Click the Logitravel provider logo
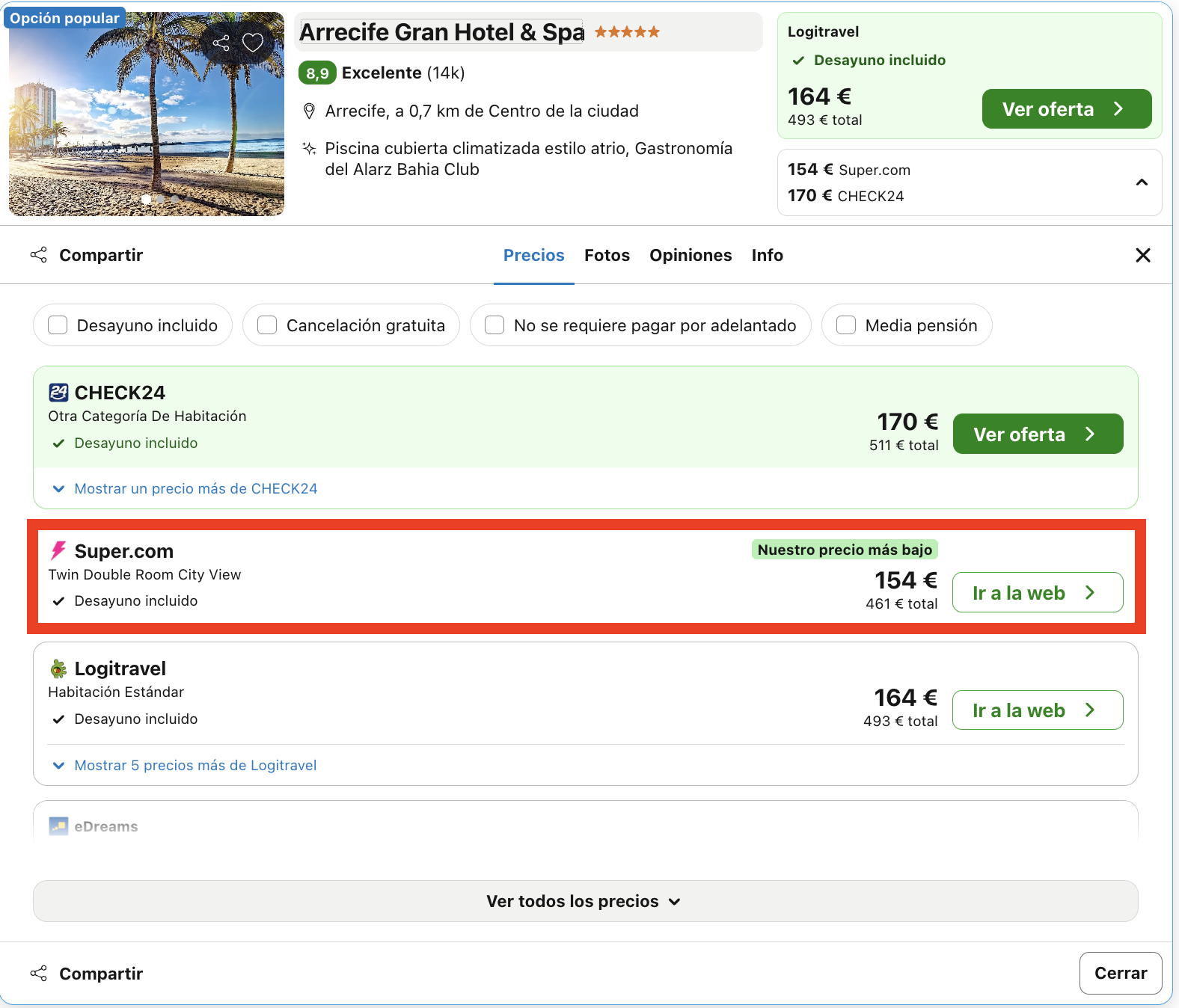 tap(58, 669)
